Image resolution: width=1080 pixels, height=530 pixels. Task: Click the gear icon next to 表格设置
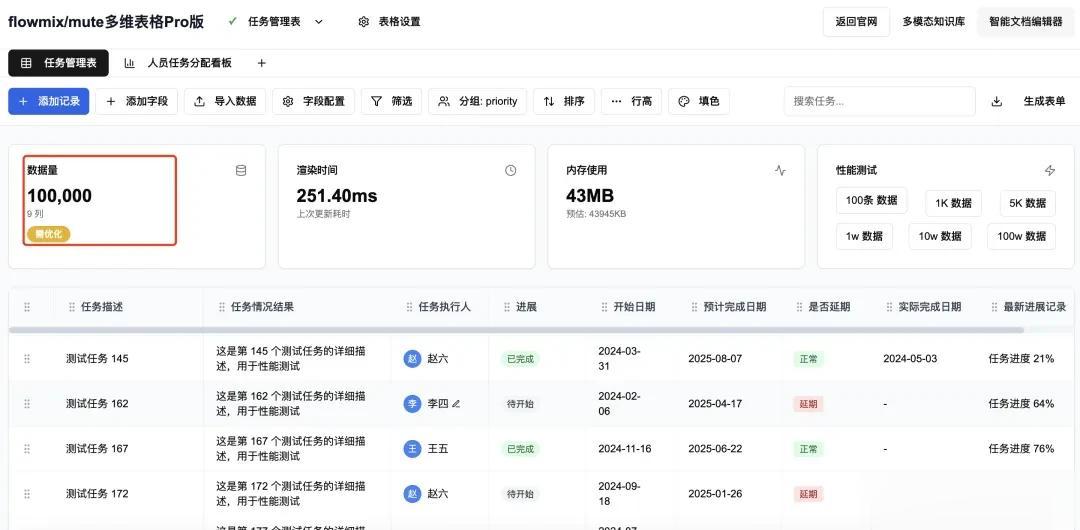[x=364, y=22]
